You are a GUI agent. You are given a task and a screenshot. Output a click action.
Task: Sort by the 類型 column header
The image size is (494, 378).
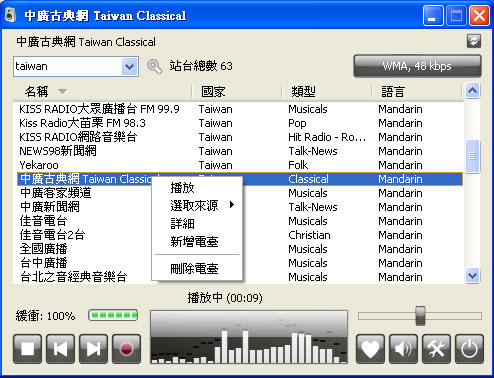pos(327,91)
